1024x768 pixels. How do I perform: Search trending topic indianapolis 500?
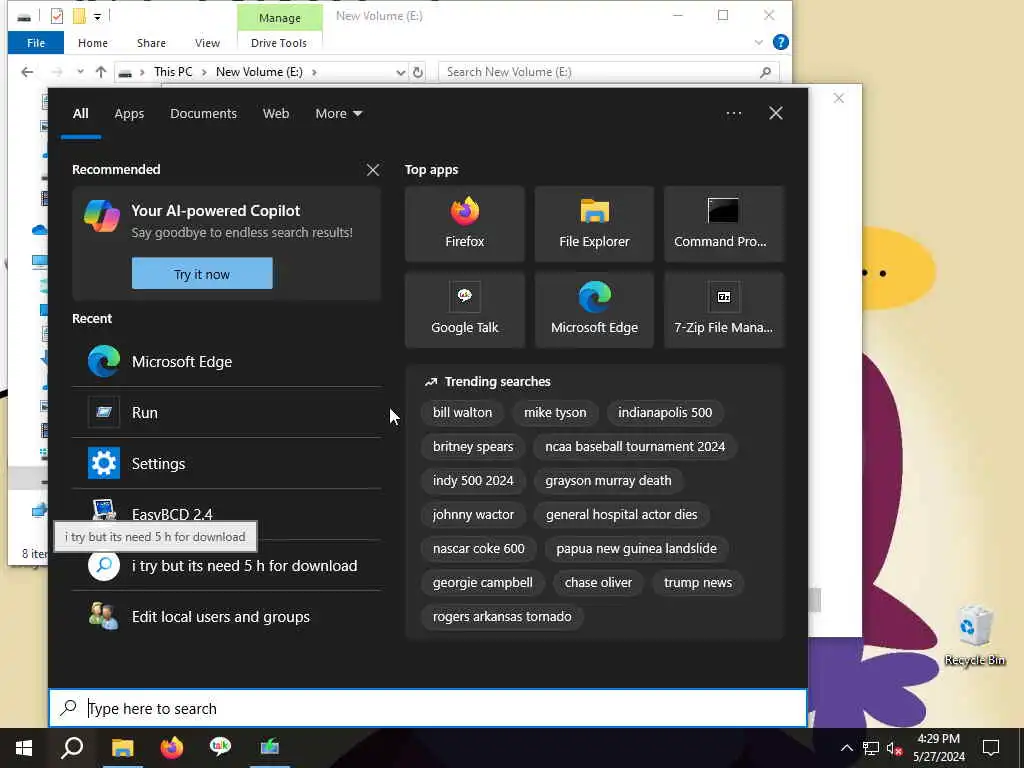[665, 413]
